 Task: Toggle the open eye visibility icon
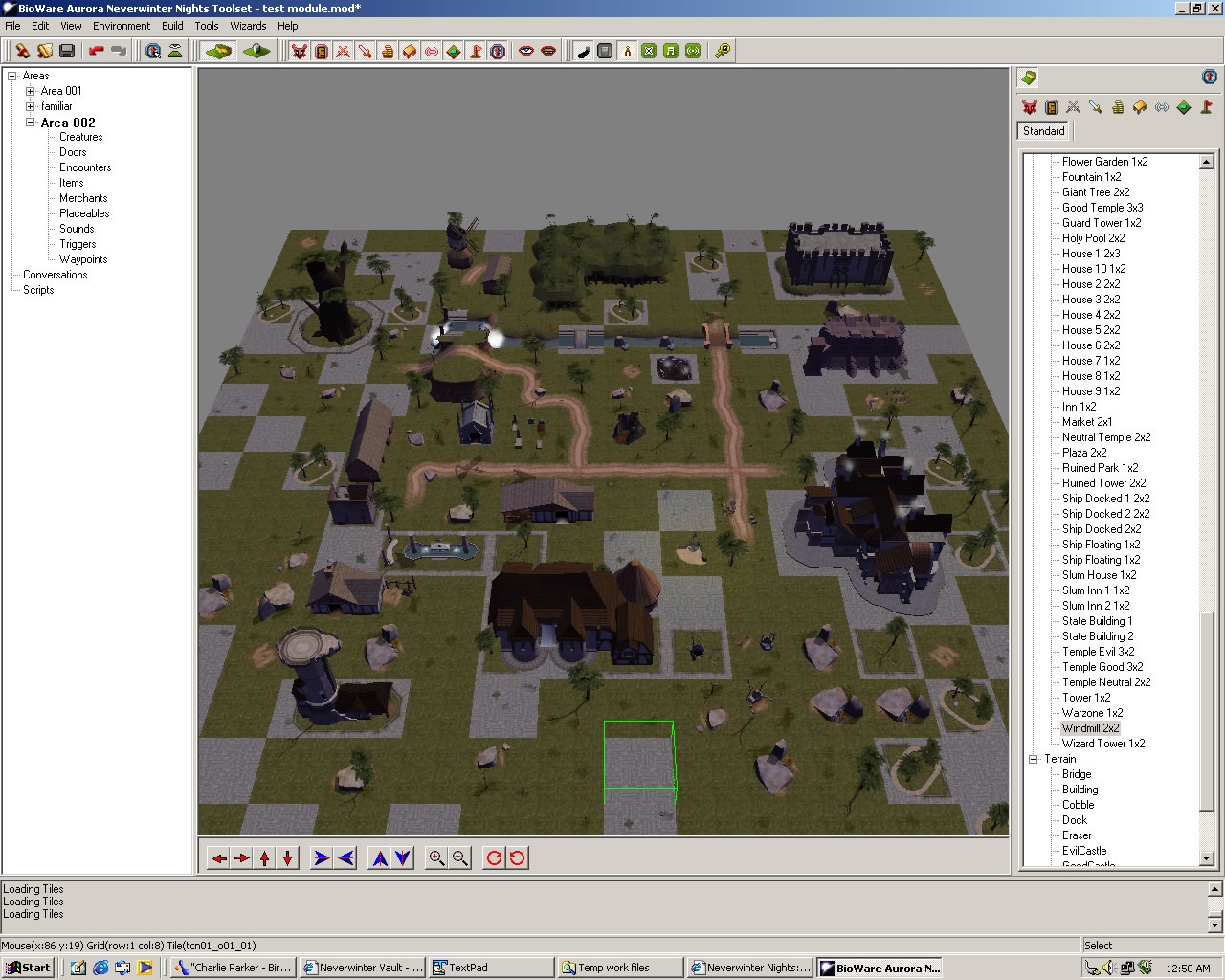click(525, 51)
